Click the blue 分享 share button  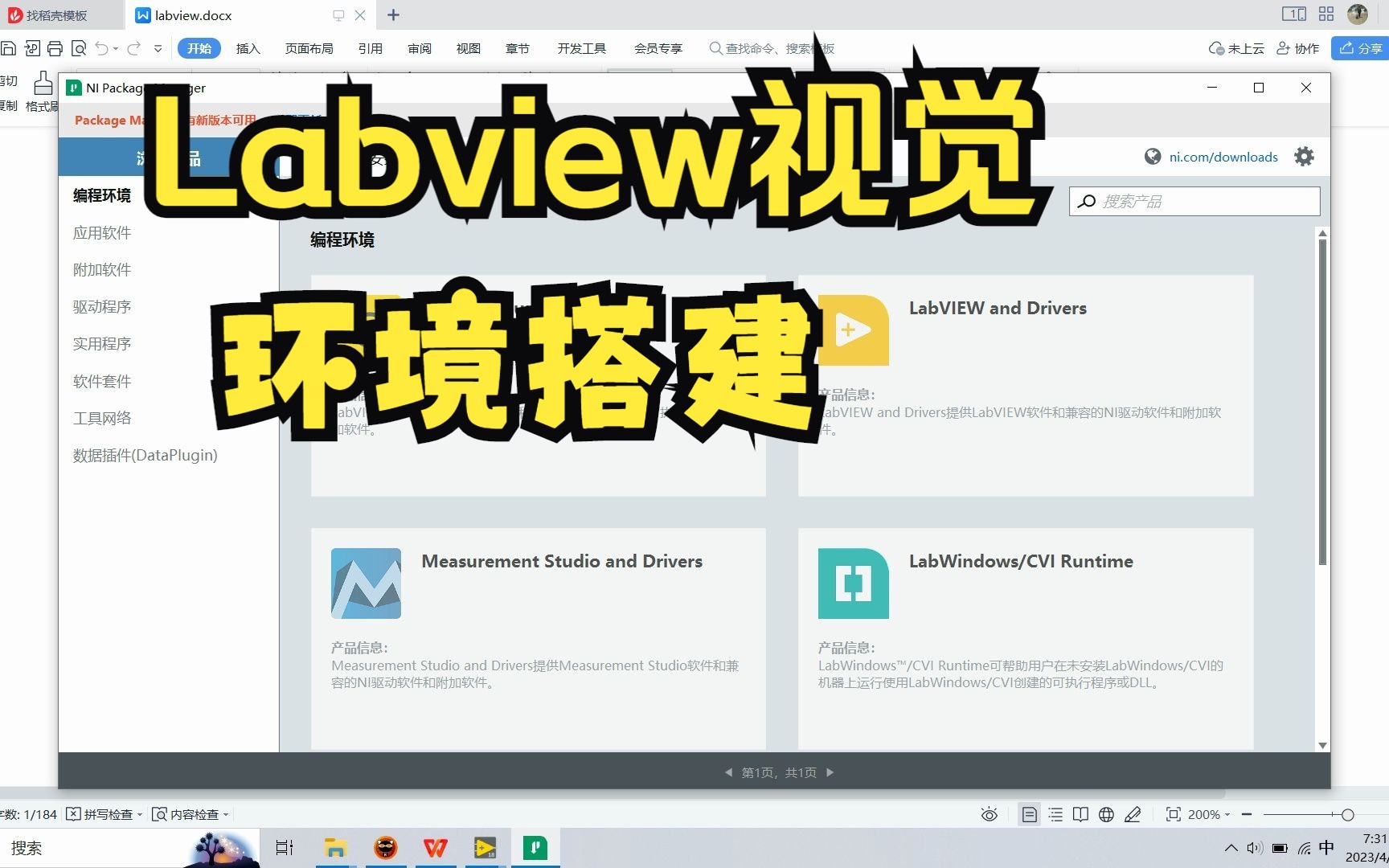pyautogui.click(x=1361, y=48)
